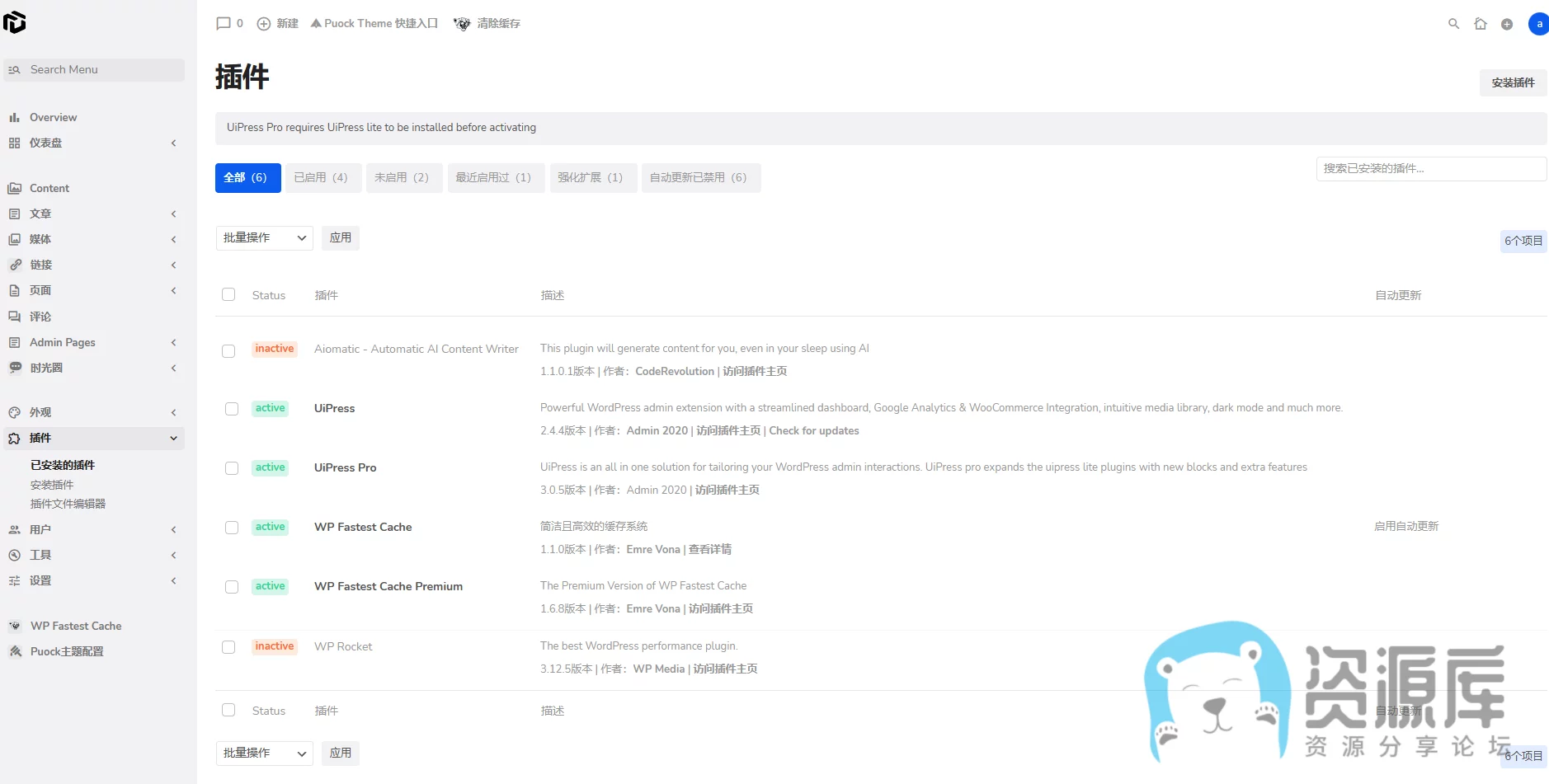Click the UiPress logo icon
Screen dimensions: 1549x784
point(15,22)
